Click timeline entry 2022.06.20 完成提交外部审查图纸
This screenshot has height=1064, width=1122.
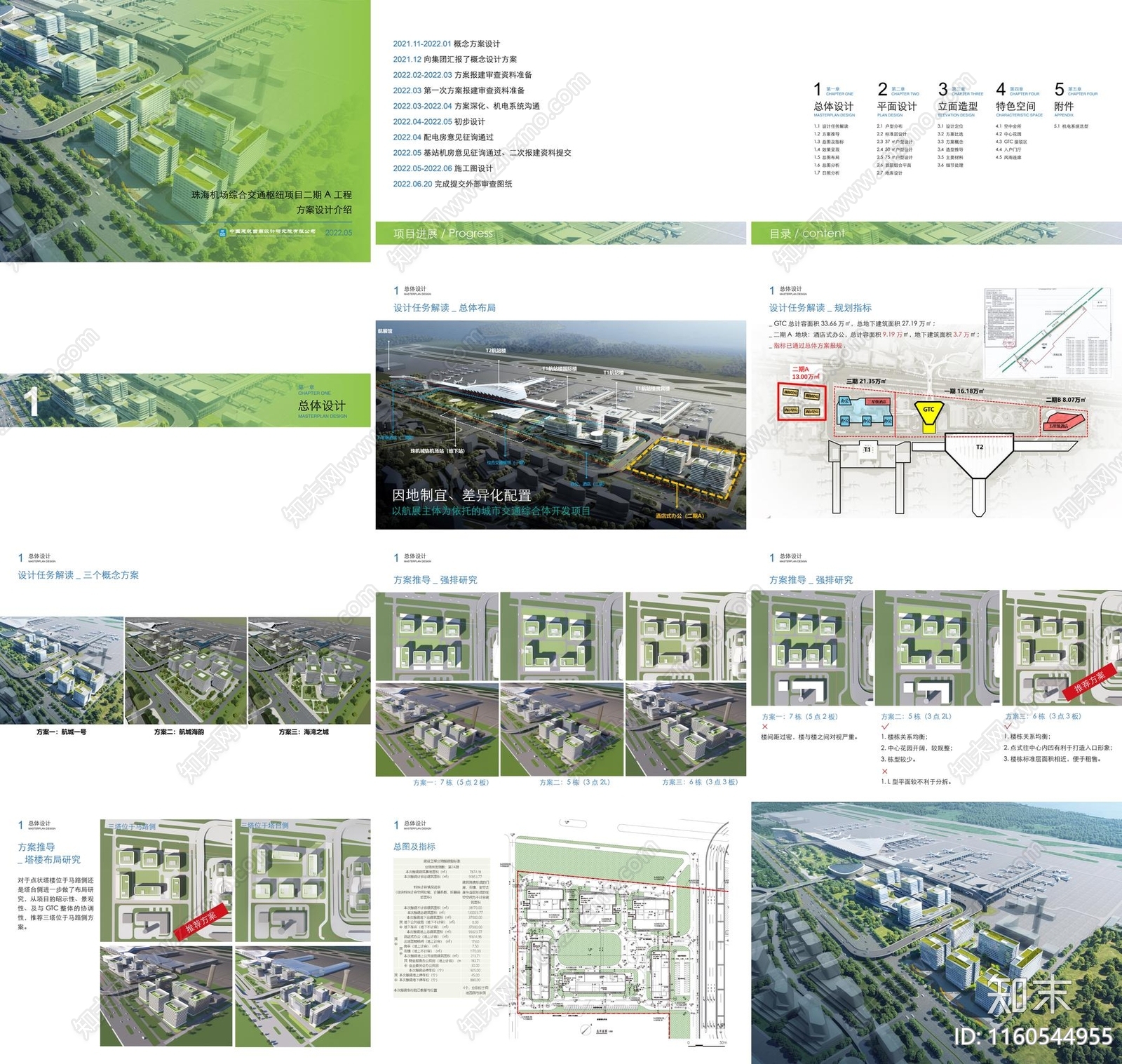pyautogui.click(x=452, y=184)
